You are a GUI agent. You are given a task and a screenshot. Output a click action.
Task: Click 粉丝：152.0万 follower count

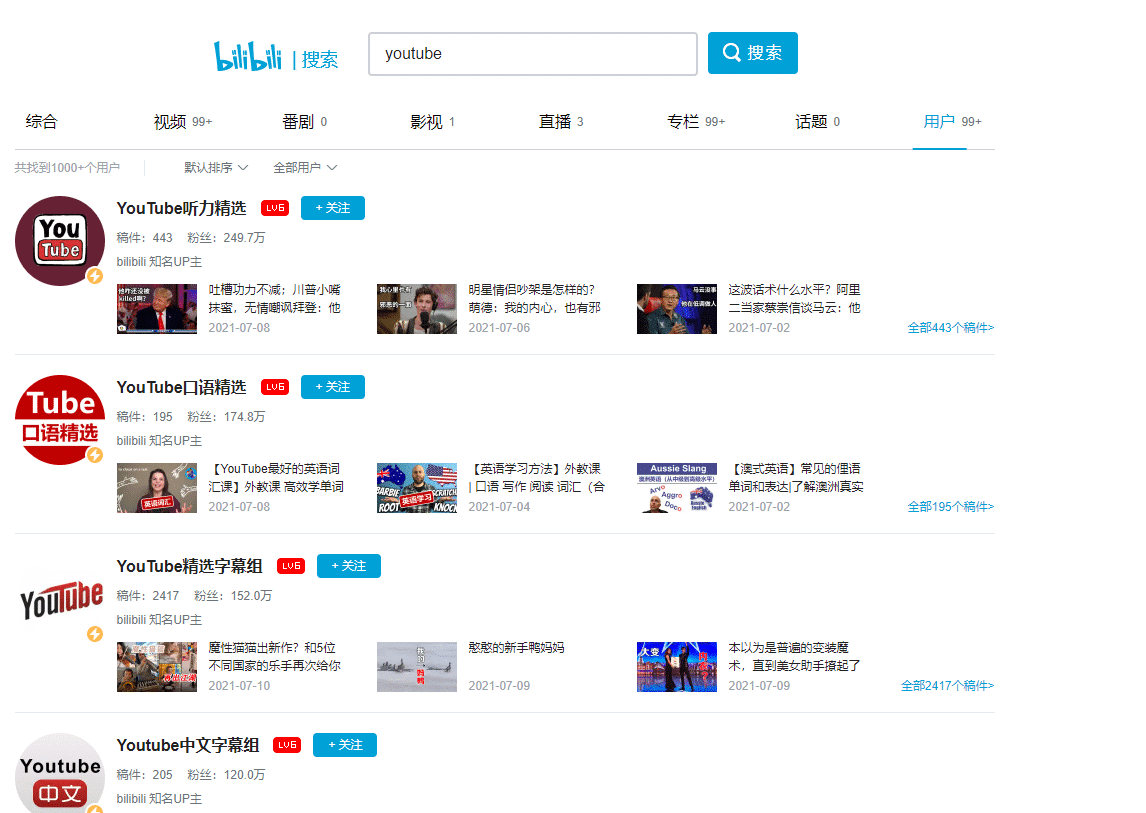coord(233,597)
